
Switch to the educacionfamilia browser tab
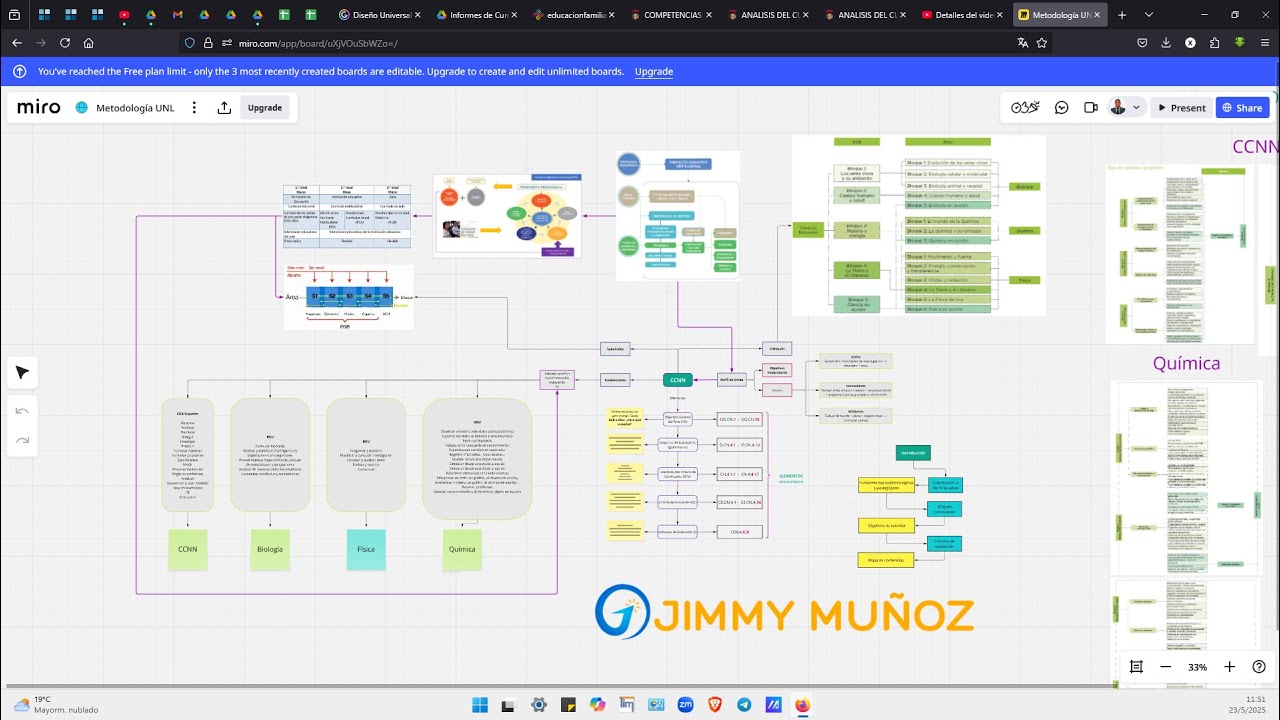(576, 15)
